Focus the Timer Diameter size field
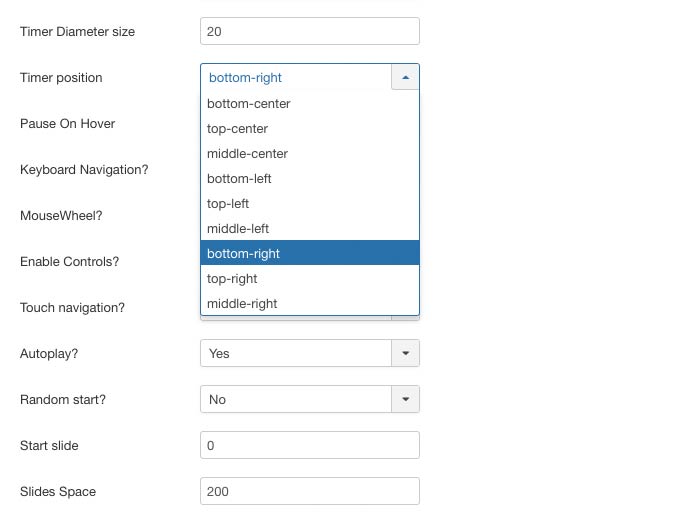This screenshot has height=525, width=700. point(309,31)
